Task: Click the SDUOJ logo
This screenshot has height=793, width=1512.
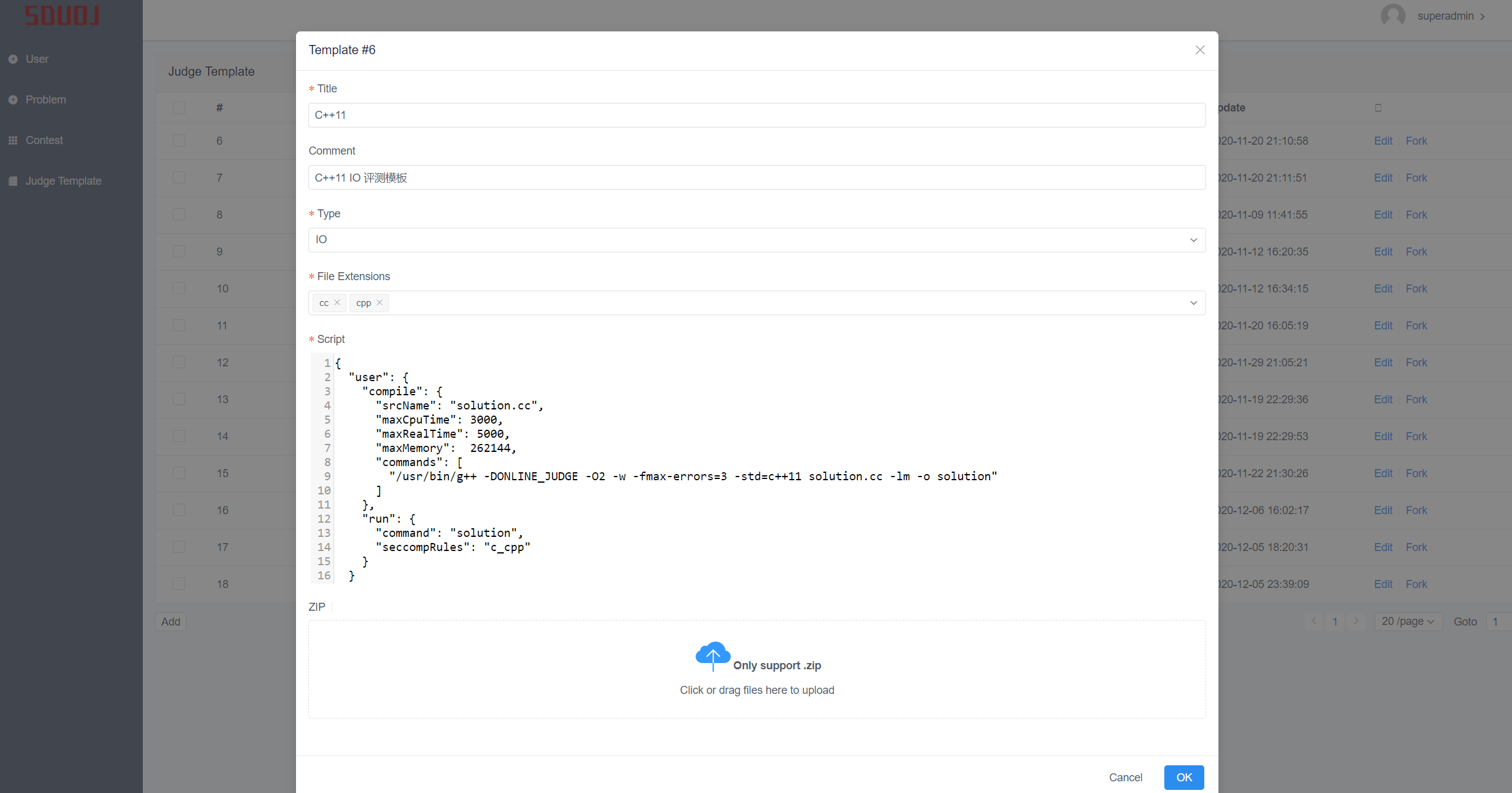Action: click(x=62, y=15)
